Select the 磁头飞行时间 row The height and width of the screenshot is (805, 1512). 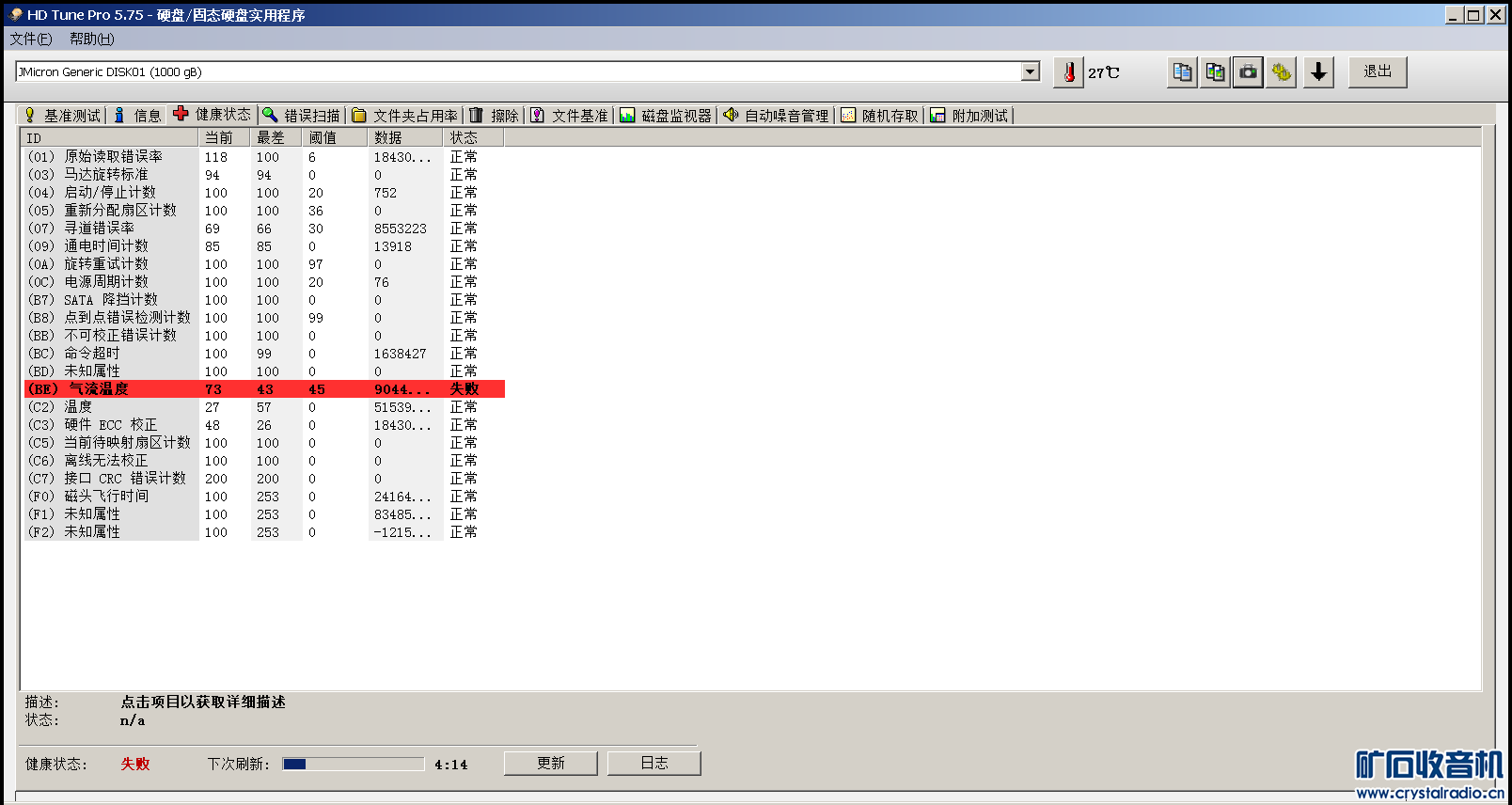click(x=264, y=497)
